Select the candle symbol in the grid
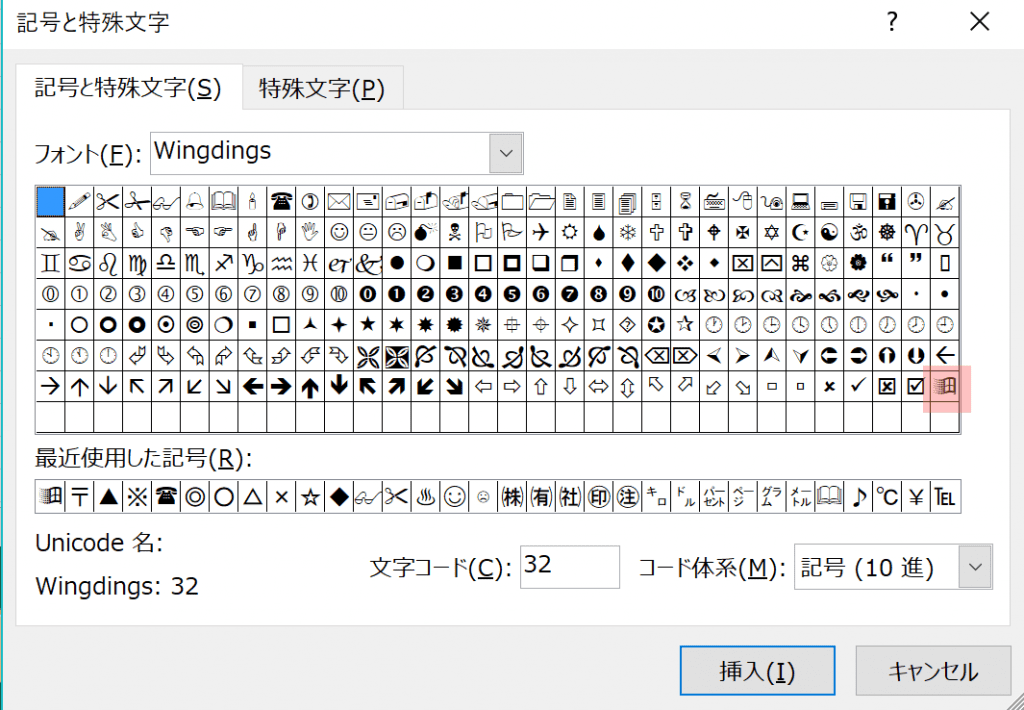Screen dimensions: 1024x710 253,201
